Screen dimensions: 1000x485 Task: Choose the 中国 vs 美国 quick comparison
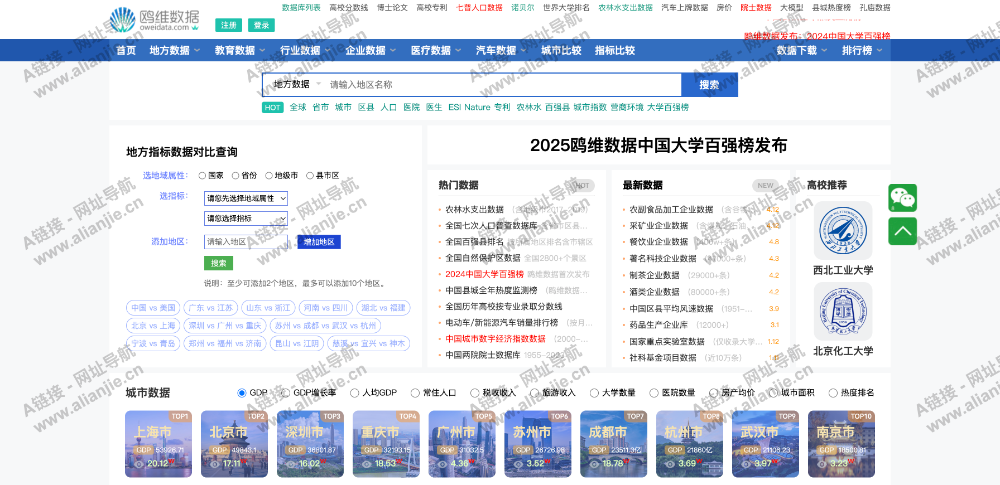[x=153, y=308]
